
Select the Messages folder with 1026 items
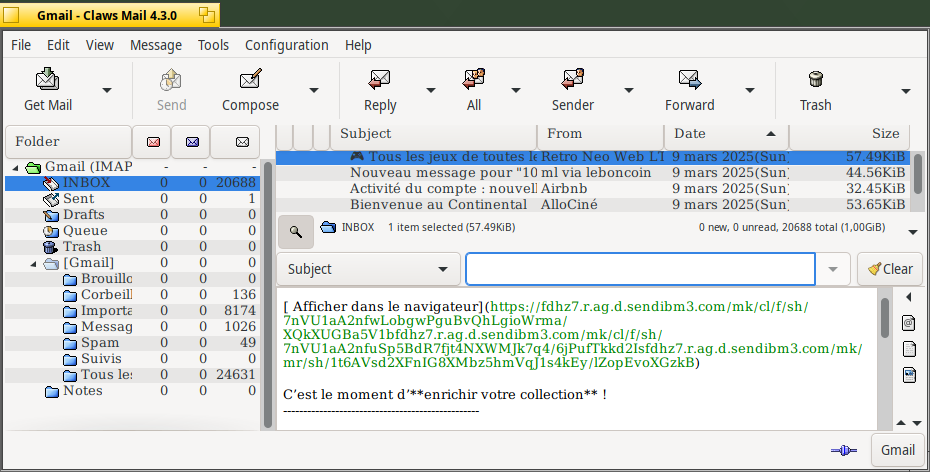tap(132, 327)
